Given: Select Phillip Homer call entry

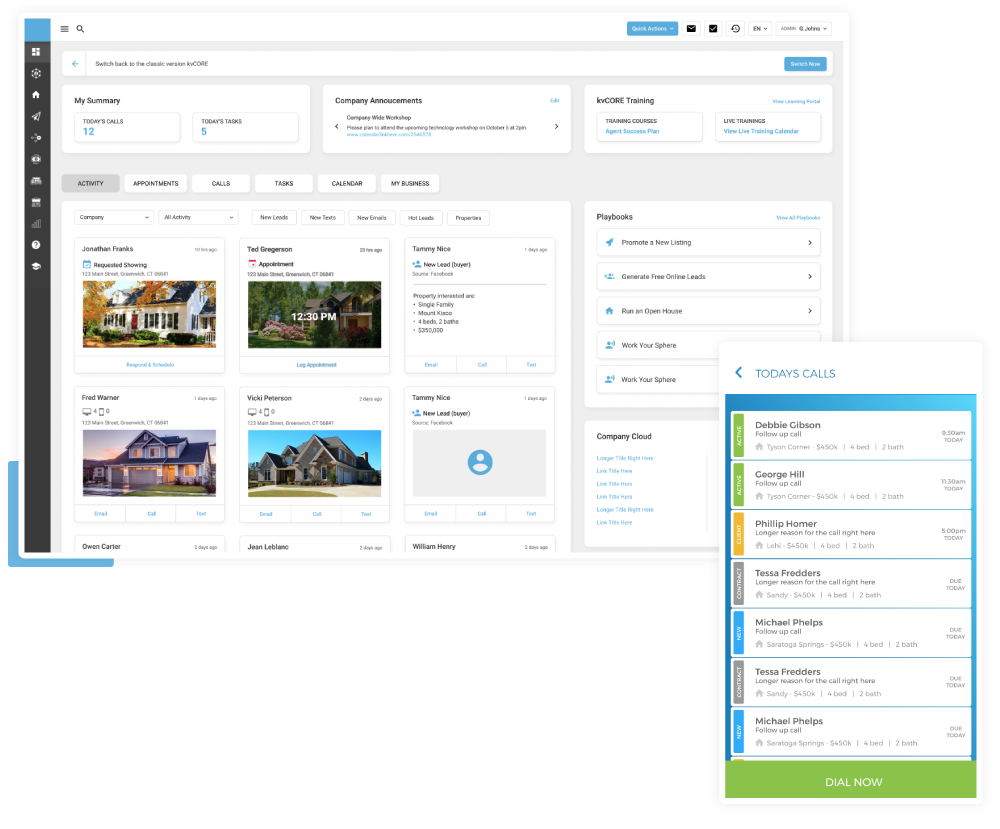Looking at the screenshot, I should (x=851, y=534).
